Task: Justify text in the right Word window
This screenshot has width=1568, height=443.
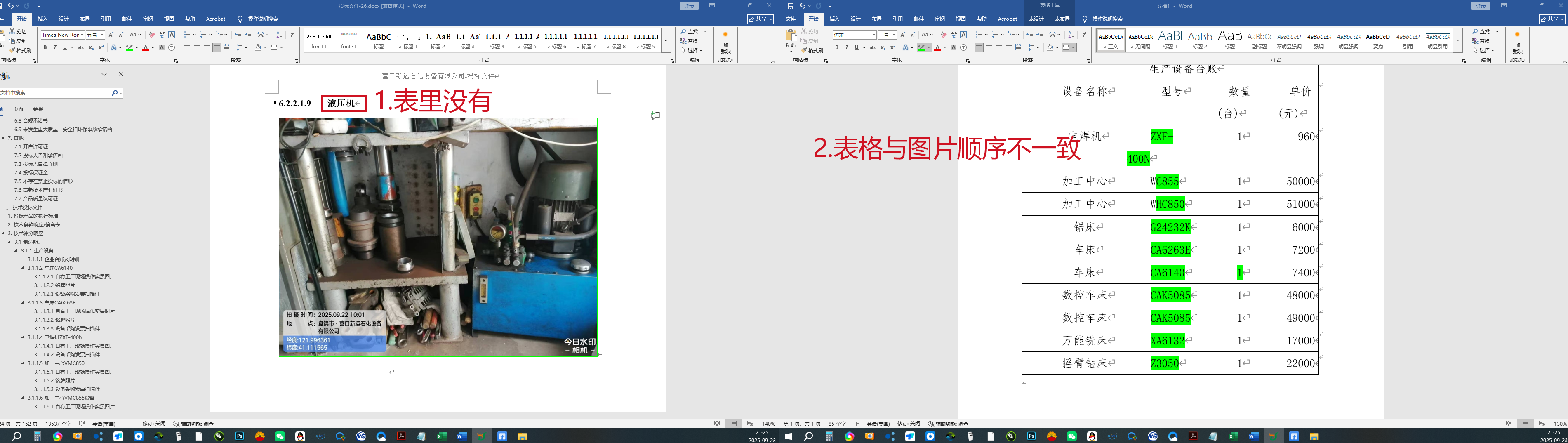Action: 1009,47
